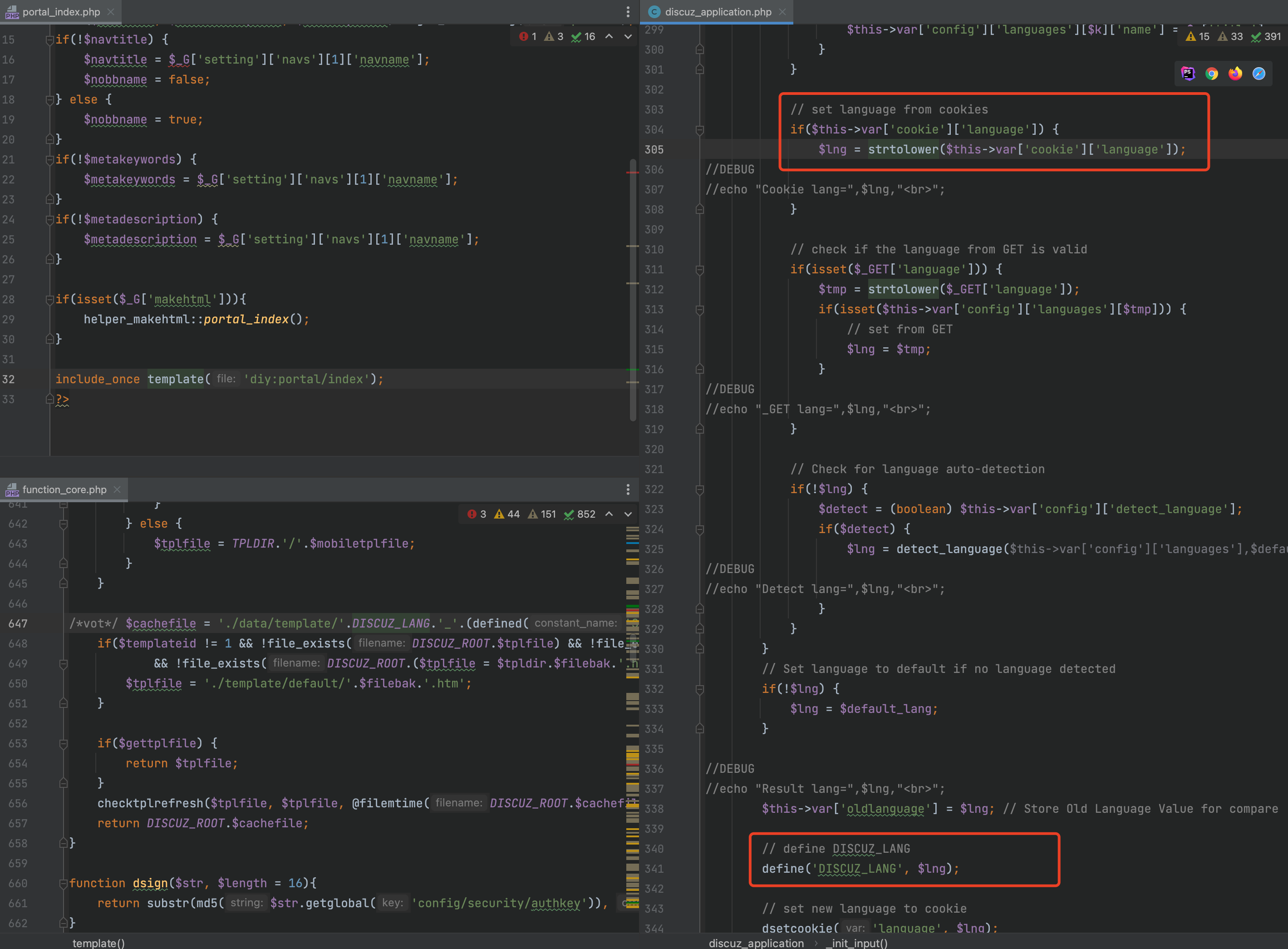This screenshot has height=949, width=1288.
Task: Click 15 warnings indicator in discuz_application.php
Action: coord(1198,36)
